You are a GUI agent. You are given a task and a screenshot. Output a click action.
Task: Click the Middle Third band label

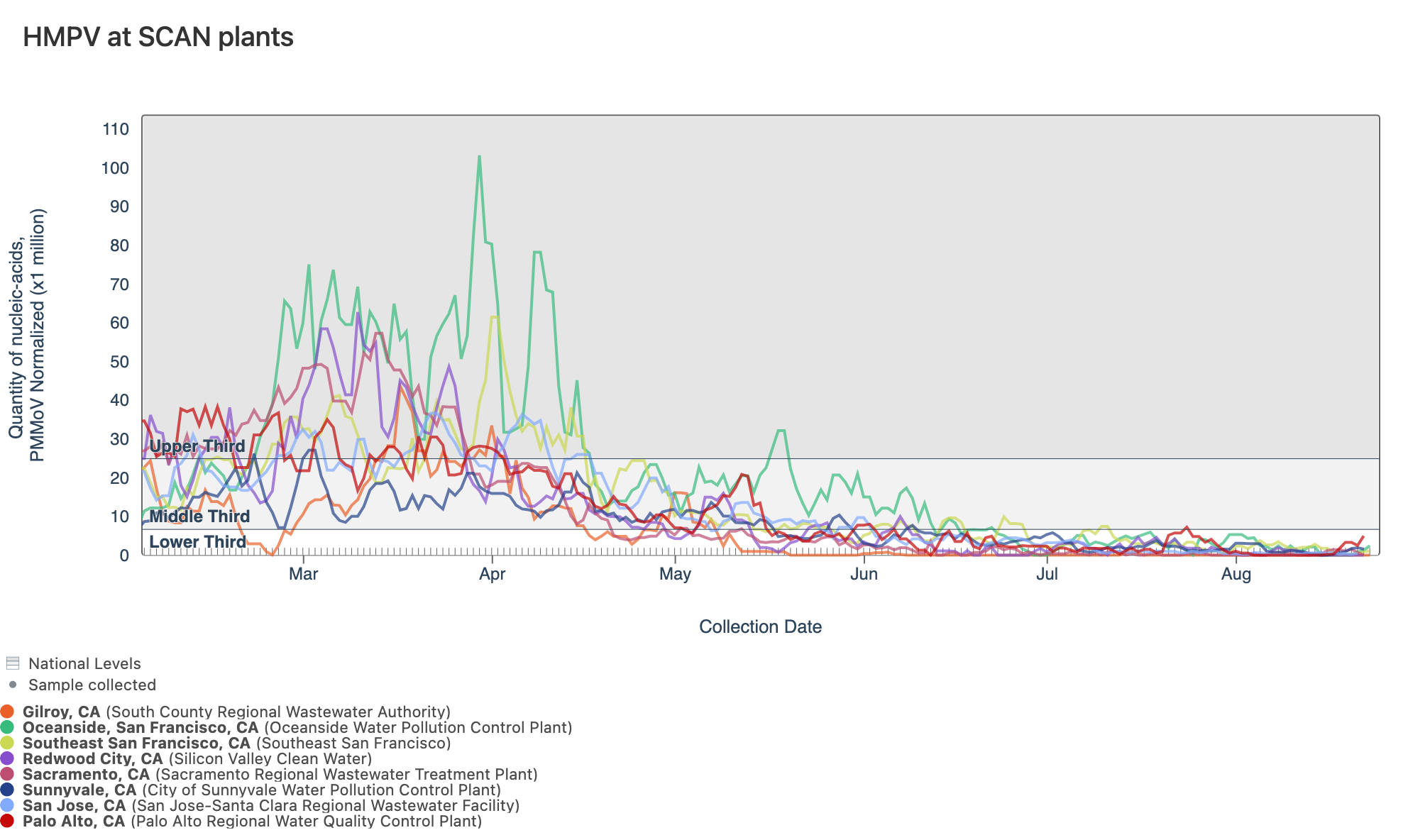coord(199,516)
